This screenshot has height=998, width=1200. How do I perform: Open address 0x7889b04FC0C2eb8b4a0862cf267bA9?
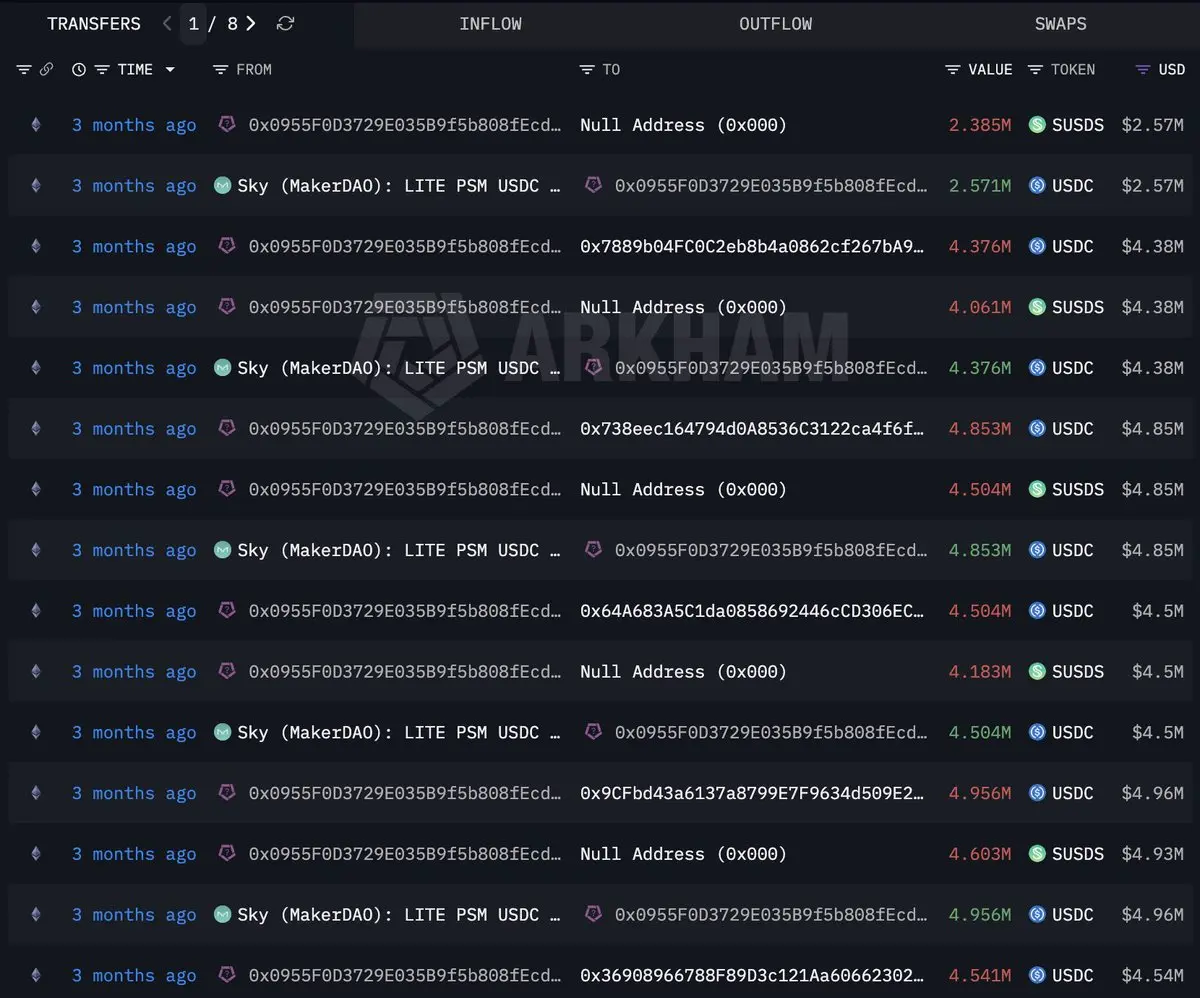[753, 247]
